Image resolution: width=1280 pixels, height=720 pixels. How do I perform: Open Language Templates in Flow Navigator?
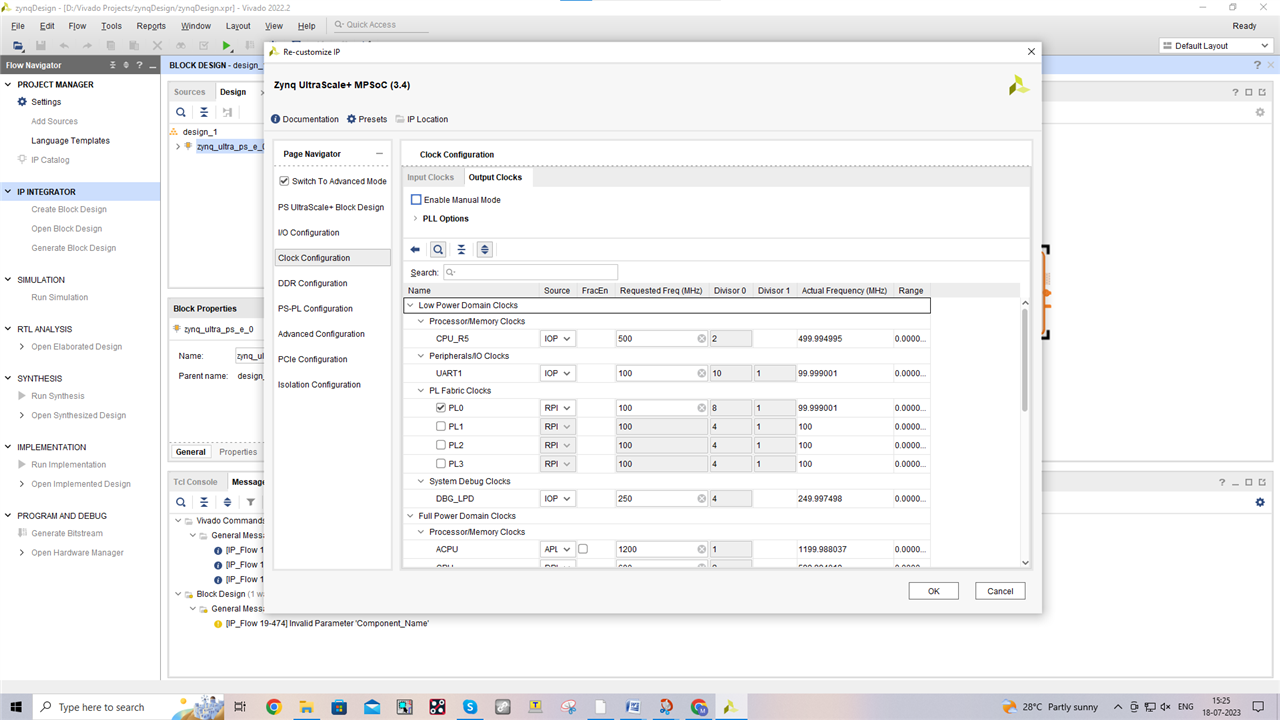pos(70,141)
